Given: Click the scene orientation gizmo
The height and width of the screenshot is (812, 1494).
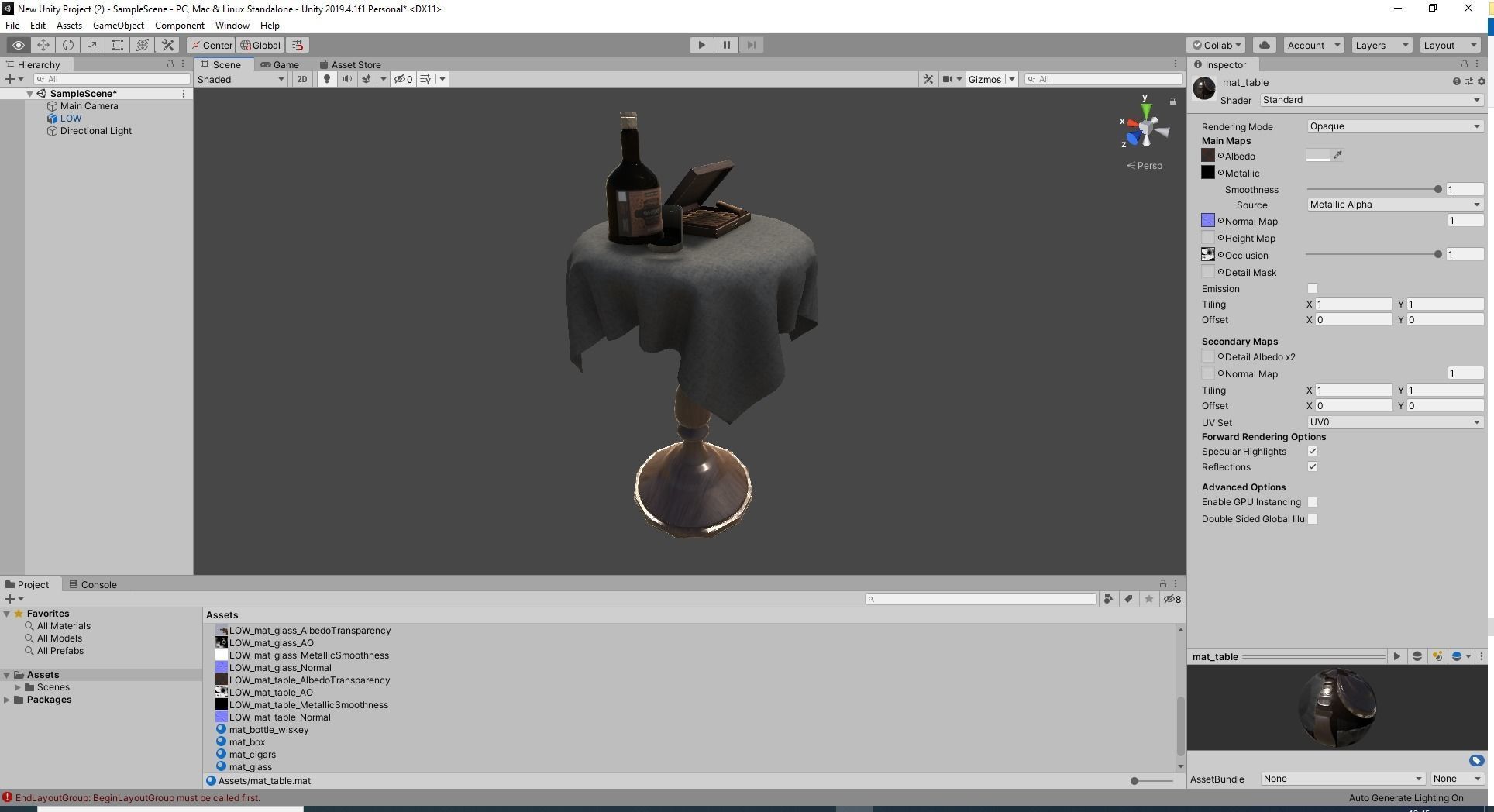Looking at the screenshot, I should coord(1145,128).
